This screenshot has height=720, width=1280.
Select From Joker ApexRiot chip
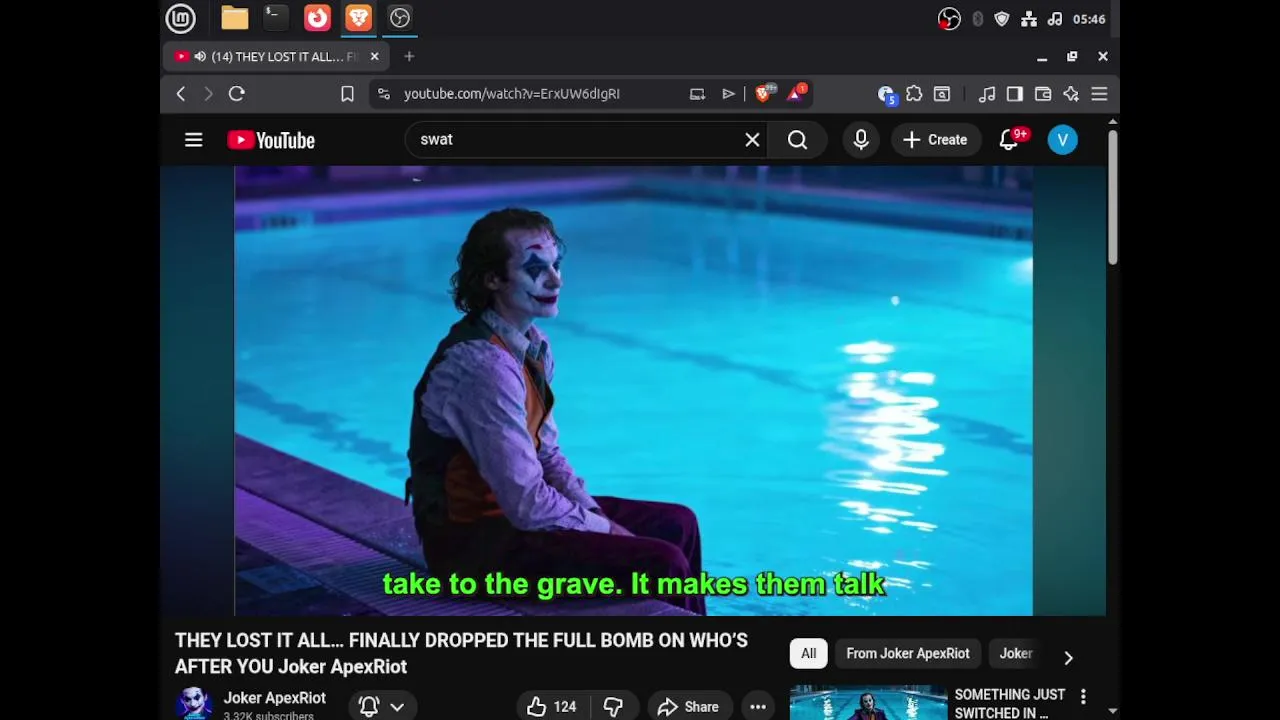pos(908,654)
